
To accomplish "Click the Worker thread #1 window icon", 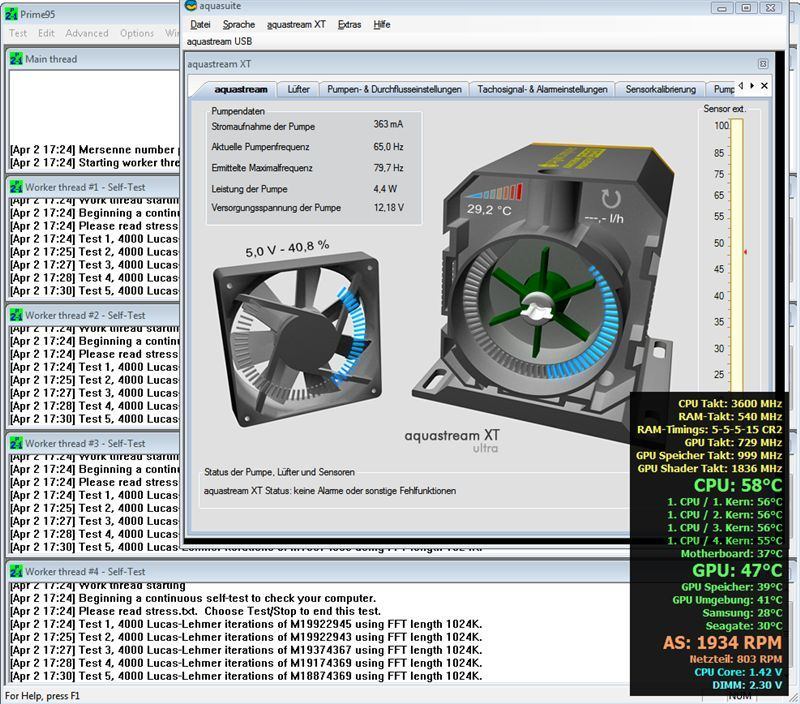I will pos(16,187).
